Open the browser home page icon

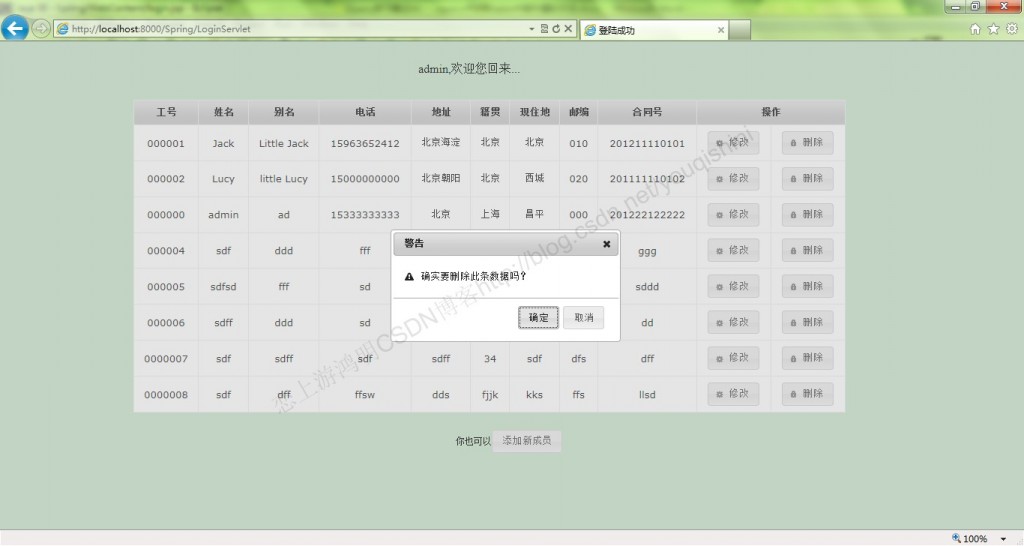[x=976, y=29]
